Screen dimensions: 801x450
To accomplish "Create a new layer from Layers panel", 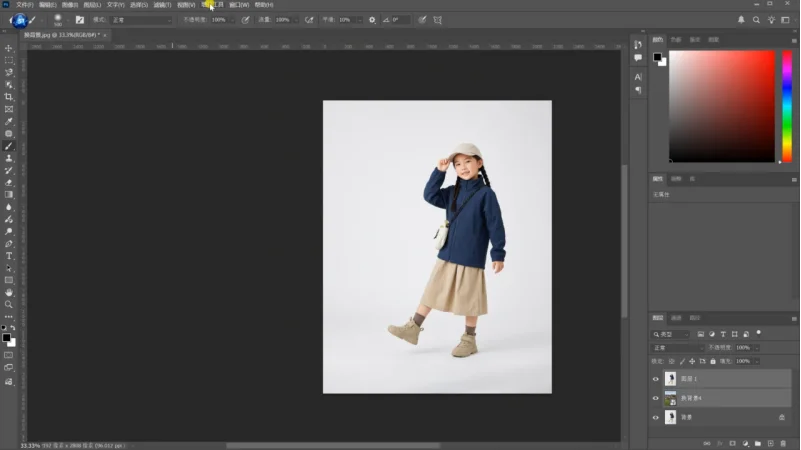I will tap(770, 443).
